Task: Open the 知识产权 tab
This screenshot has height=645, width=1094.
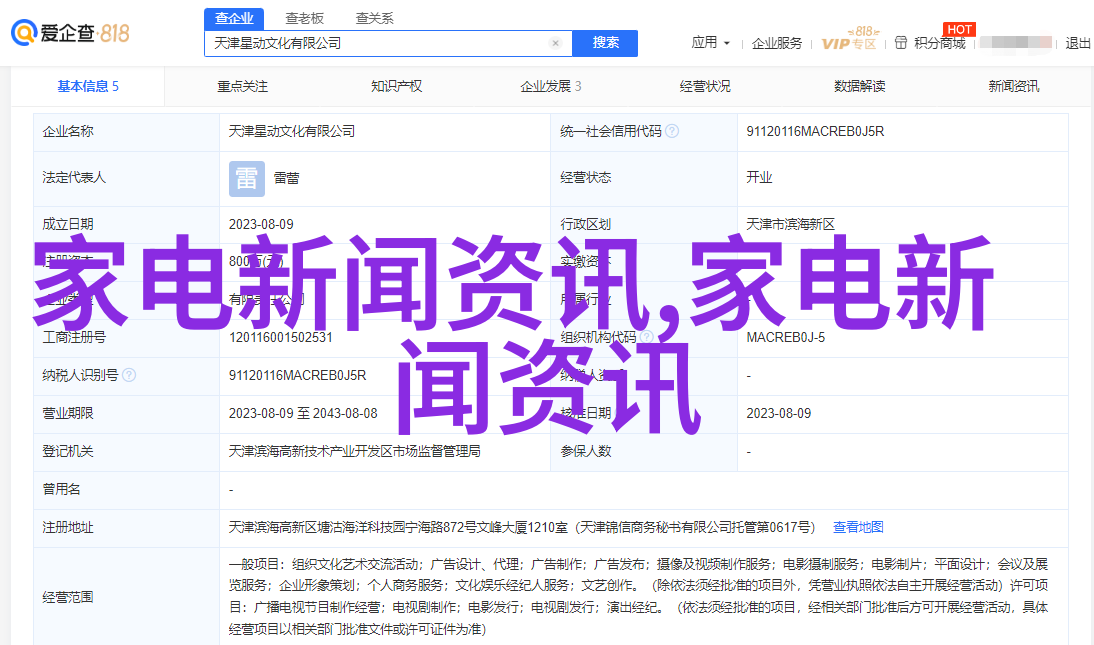Action: point(396,86)
